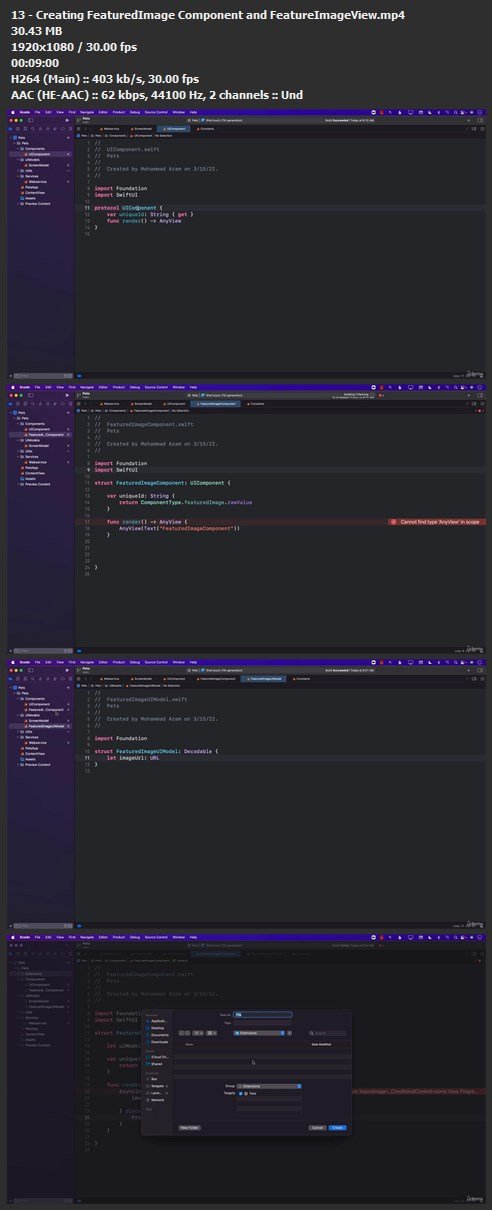492x1210 pixels.
Task: Select Preview Content in the FeaturedImageComponent.swift frame navigator
Action: tap(37, 484)
